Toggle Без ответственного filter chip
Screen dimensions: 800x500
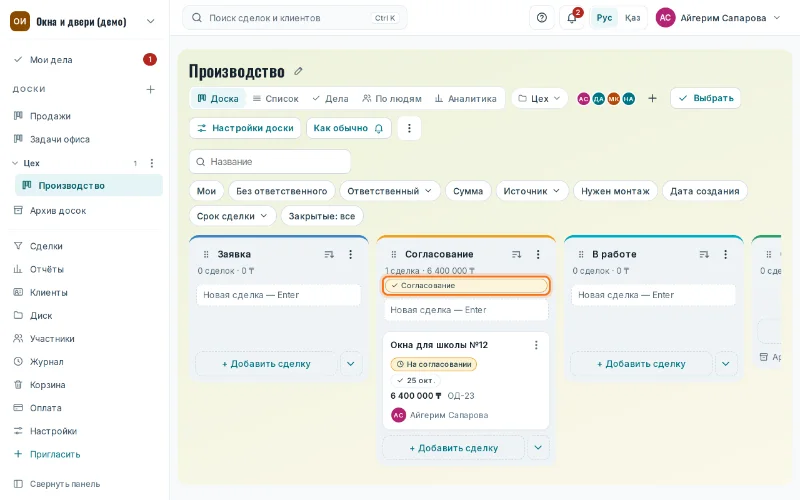[x=282, y=191]
